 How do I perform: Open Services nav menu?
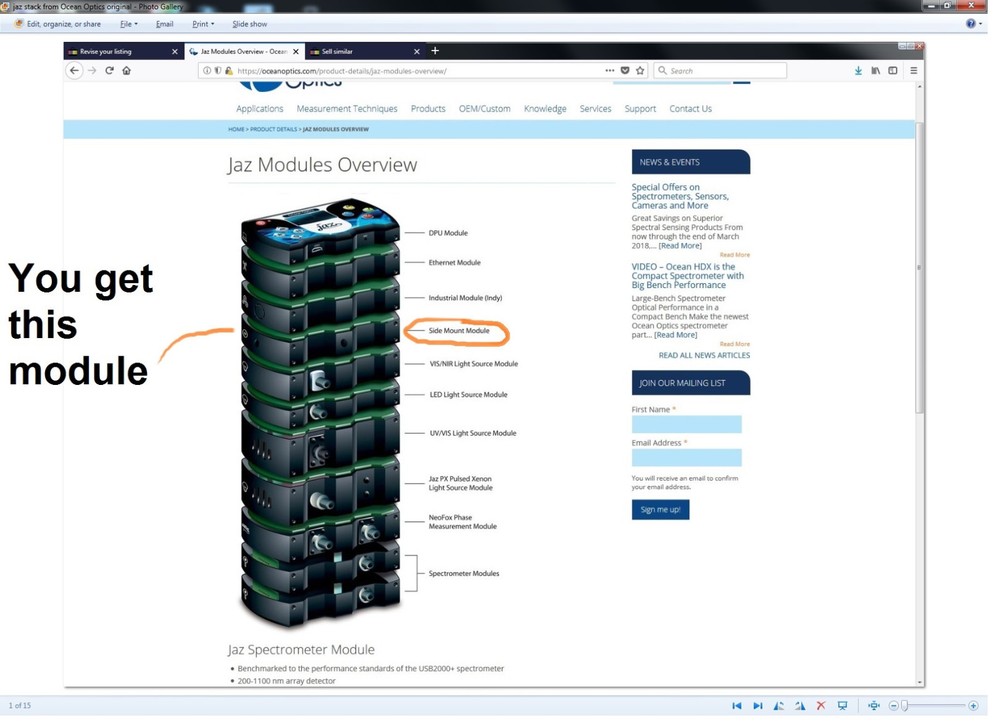[x=596, y=109]
